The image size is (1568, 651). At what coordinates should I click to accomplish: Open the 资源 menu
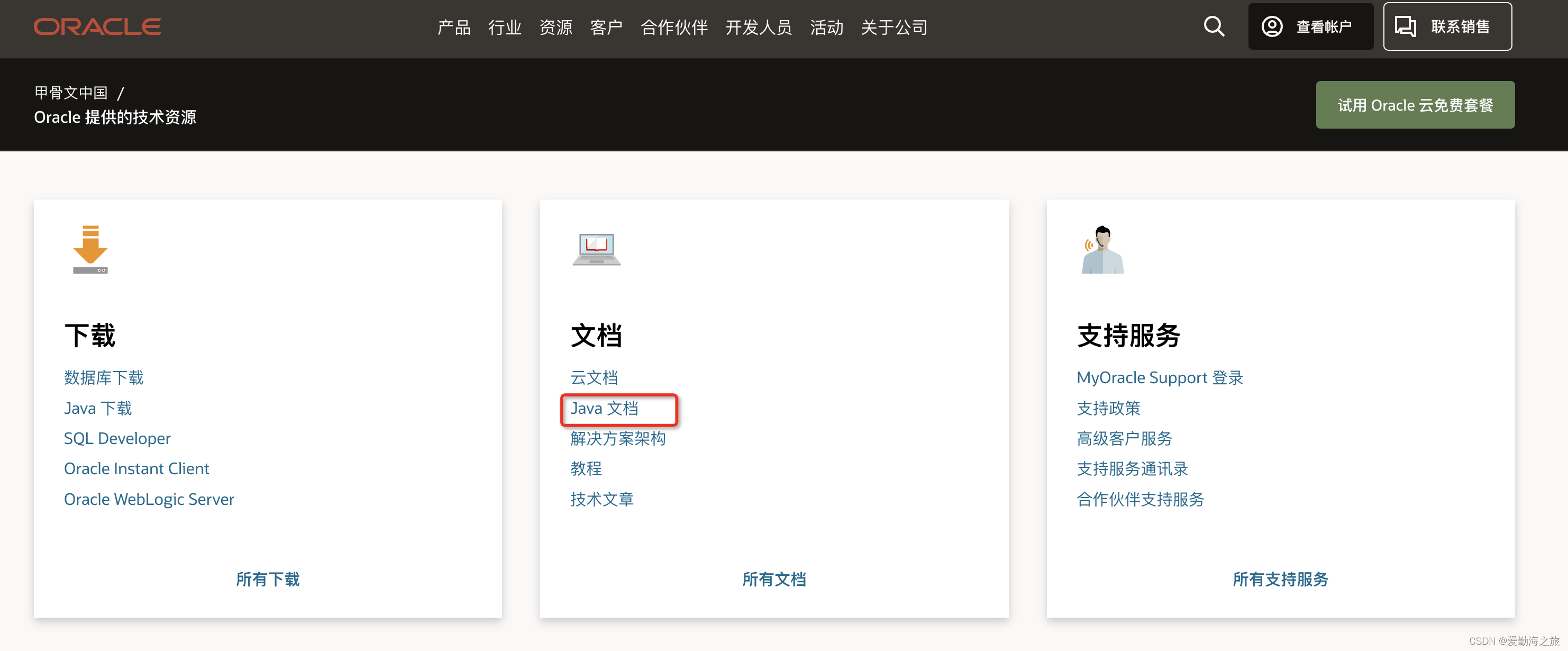click(556, 28)
